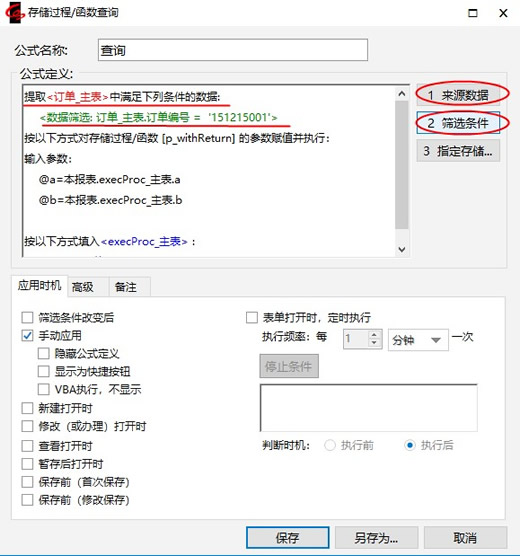Select the 执行前 radio option
This screenshot has height=556, width=520.
pos(330,445)
